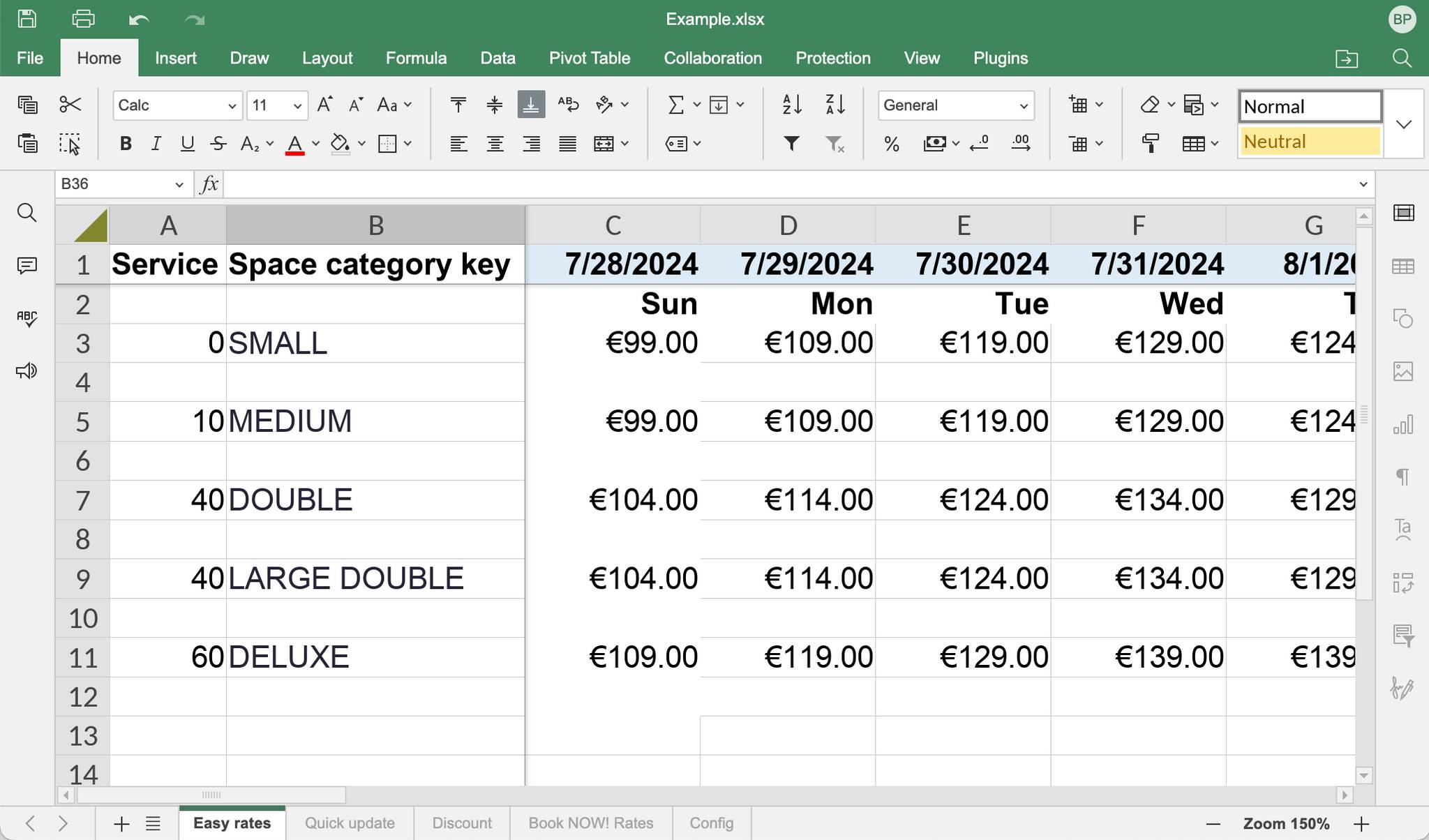1429x840 pixels.
Task: Apply the Neutral cell style
Action: (x=1310, y=142)
